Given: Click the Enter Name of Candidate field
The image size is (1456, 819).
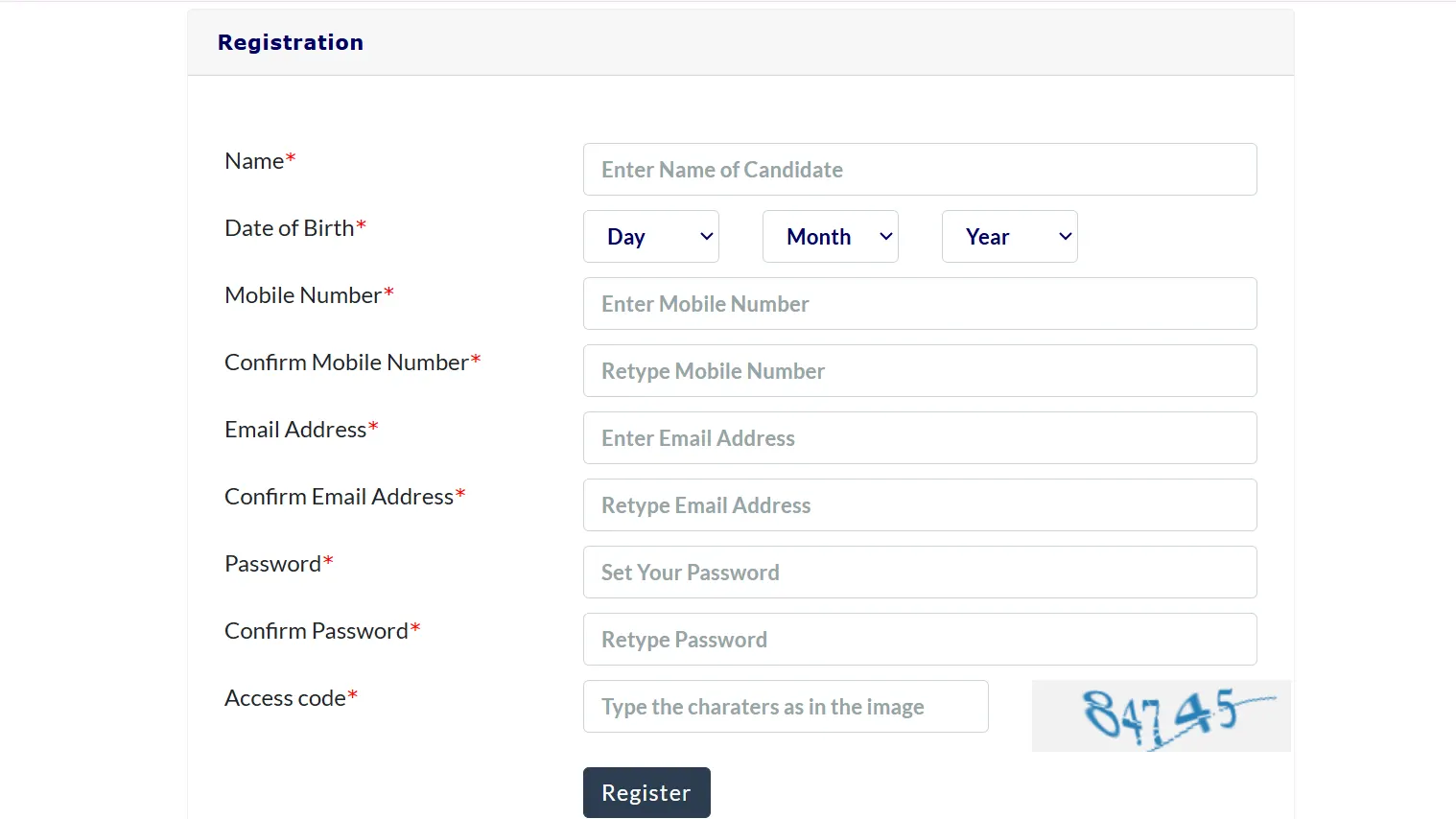Looking at the screenshot, I should pos(919,169).
